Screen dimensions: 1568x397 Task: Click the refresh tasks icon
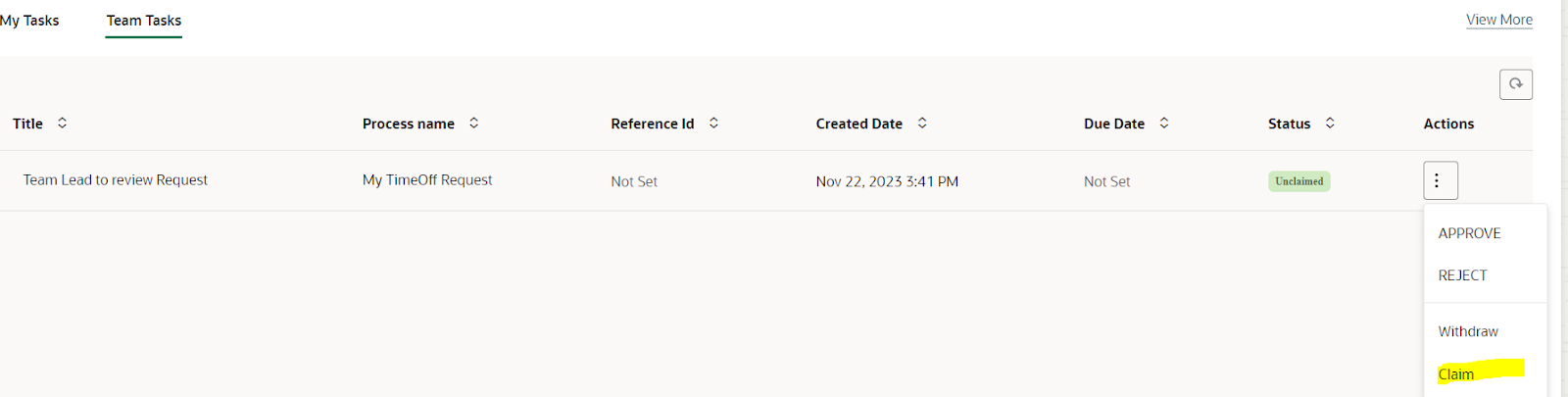pos(1515,84)
